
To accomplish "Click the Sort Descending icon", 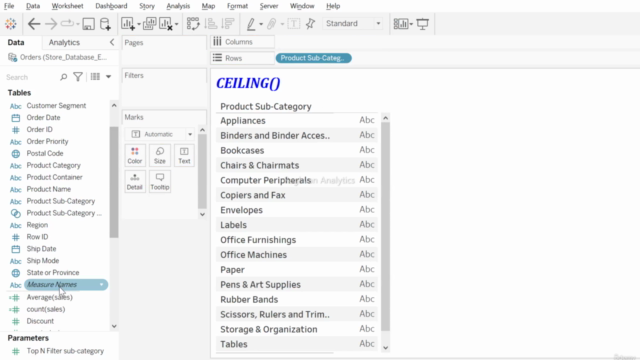I will 228,24.
